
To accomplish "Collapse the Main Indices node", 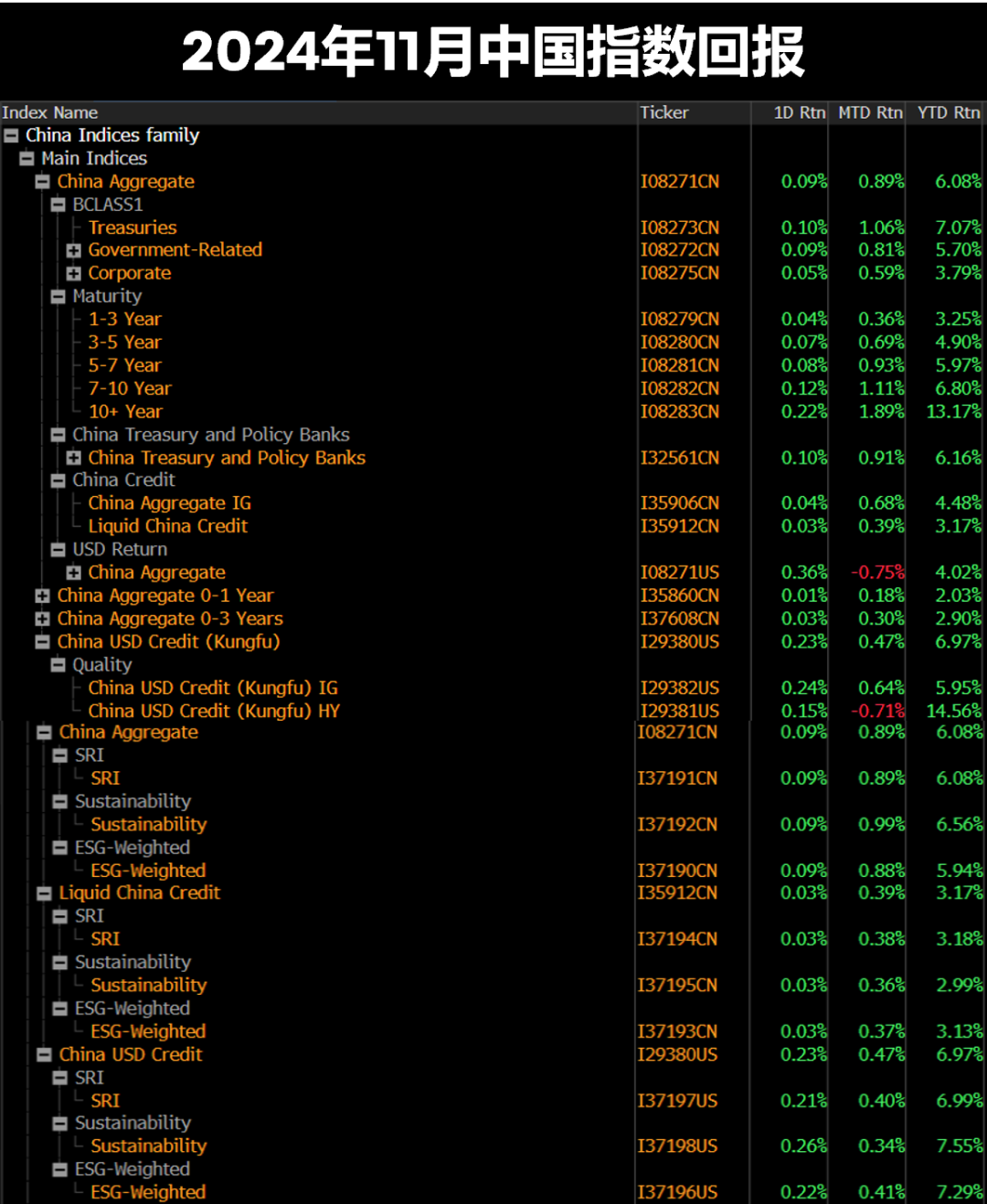I will (x=27, y=158).
